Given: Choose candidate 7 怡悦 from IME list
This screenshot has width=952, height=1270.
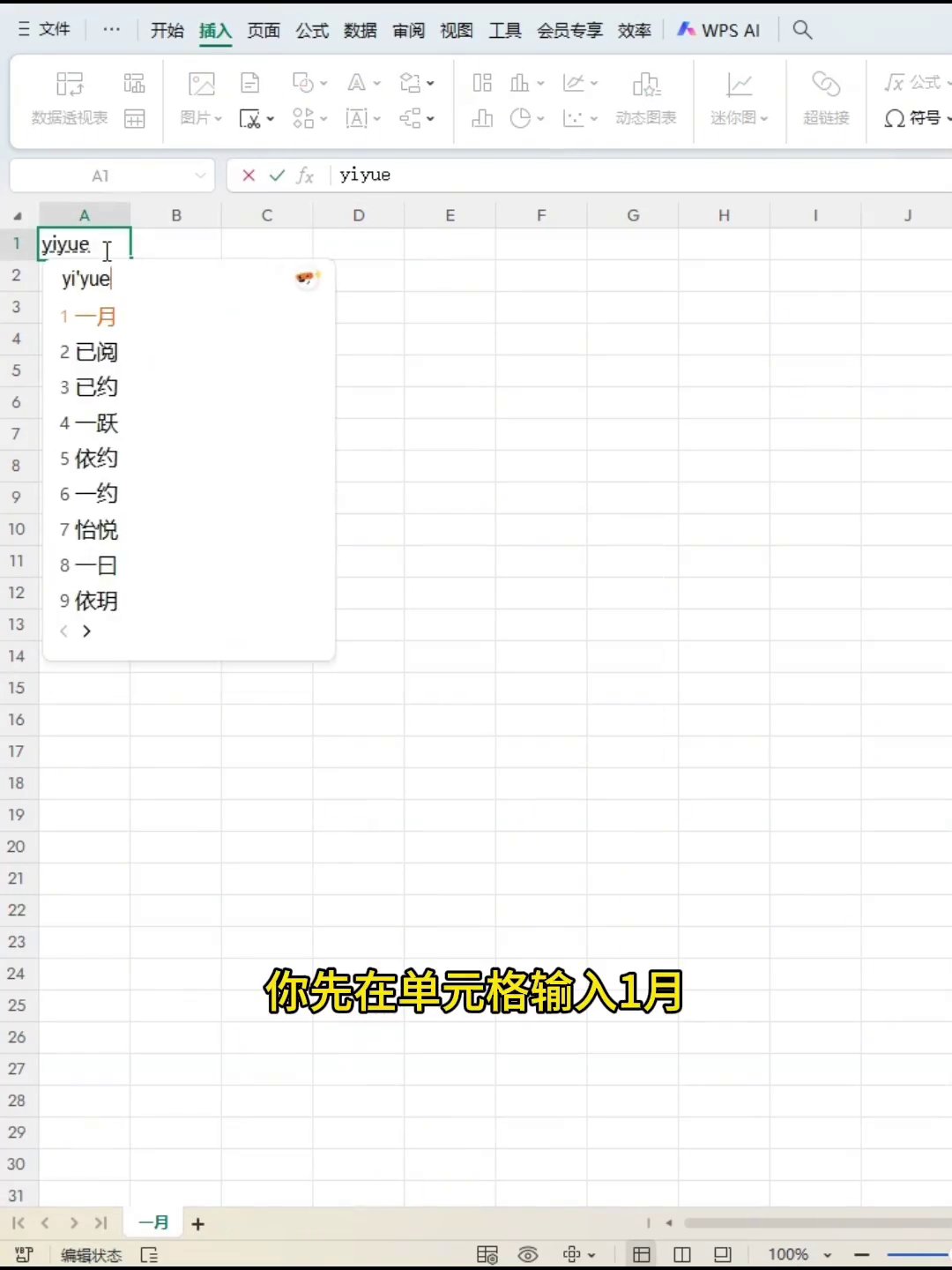Looking at the screenshot, I should (x=88, y=530).
